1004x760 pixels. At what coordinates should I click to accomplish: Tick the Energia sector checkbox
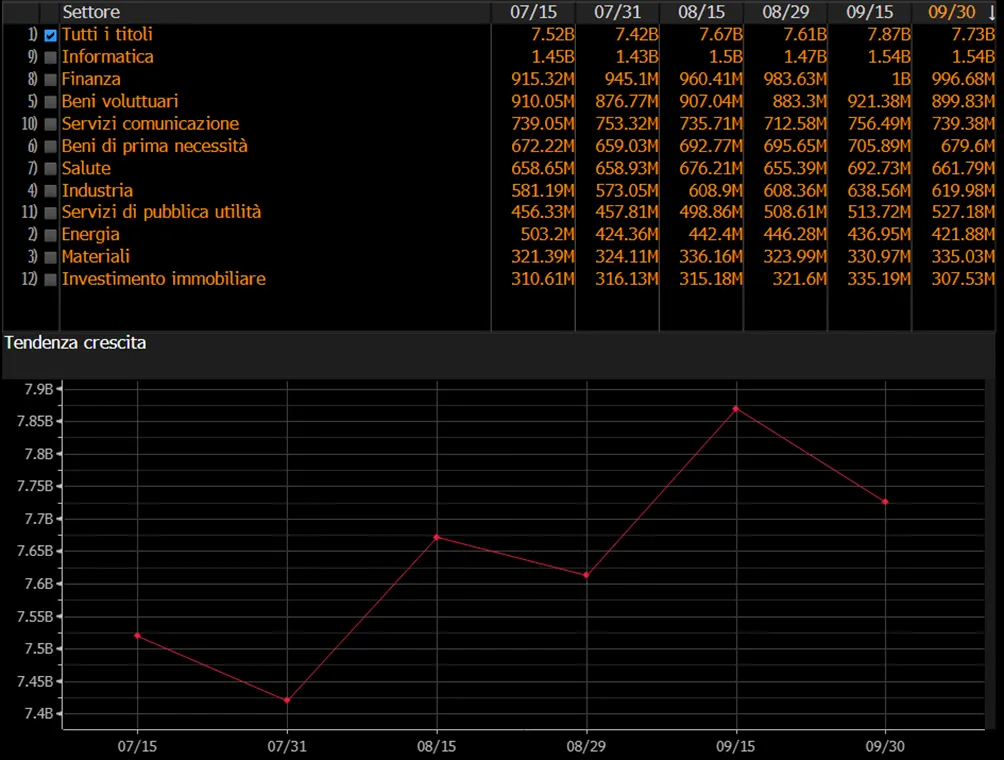click(x=51, y=236)
